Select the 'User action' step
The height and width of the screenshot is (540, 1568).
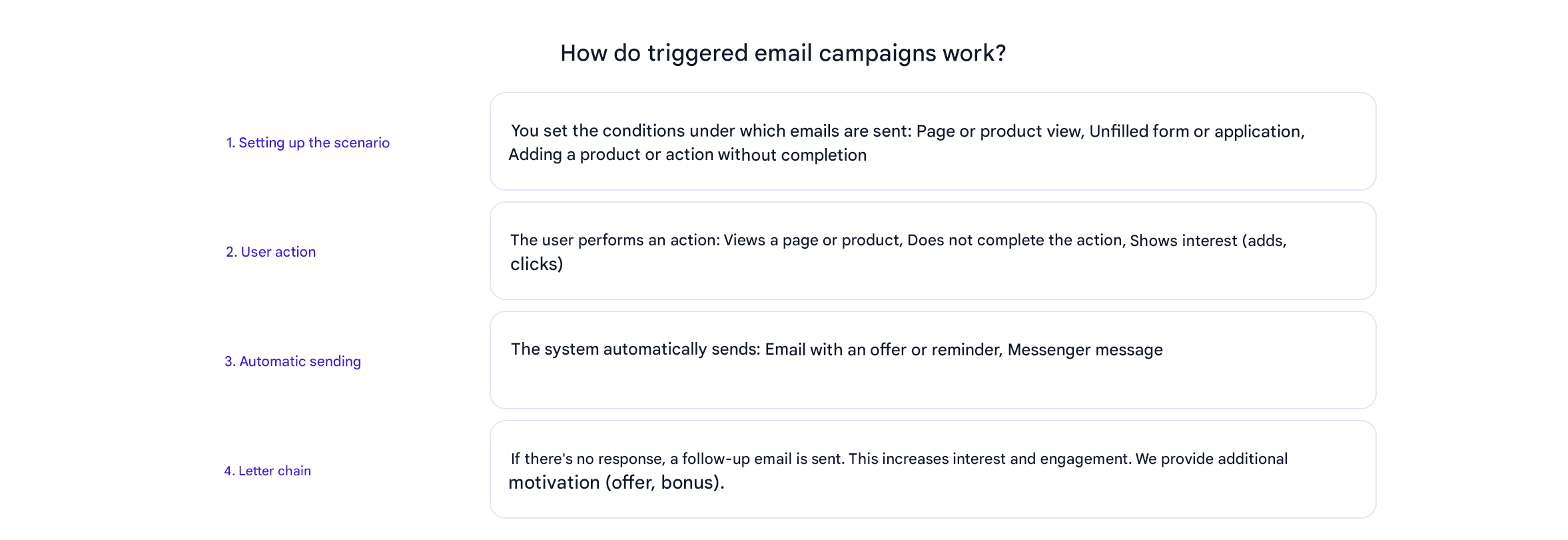[270, 252]
